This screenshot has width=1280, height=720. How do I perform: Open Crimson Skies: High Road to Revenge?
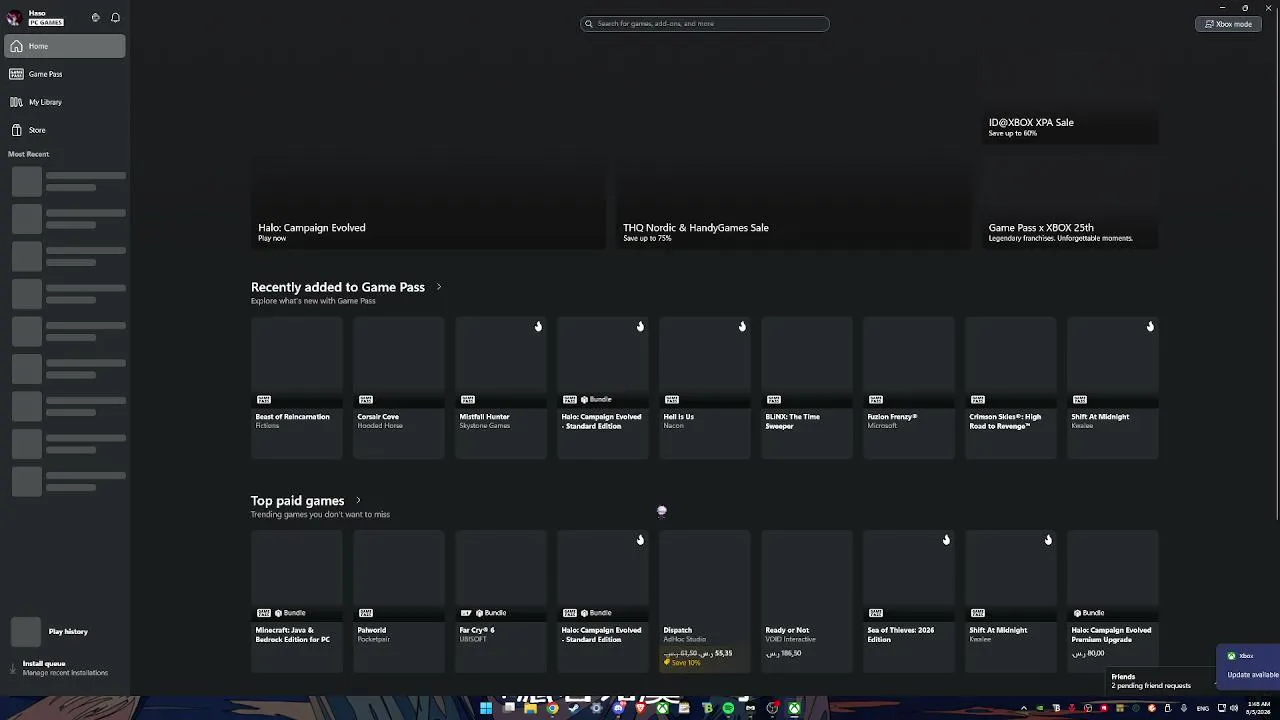(x=1011, y=388)
